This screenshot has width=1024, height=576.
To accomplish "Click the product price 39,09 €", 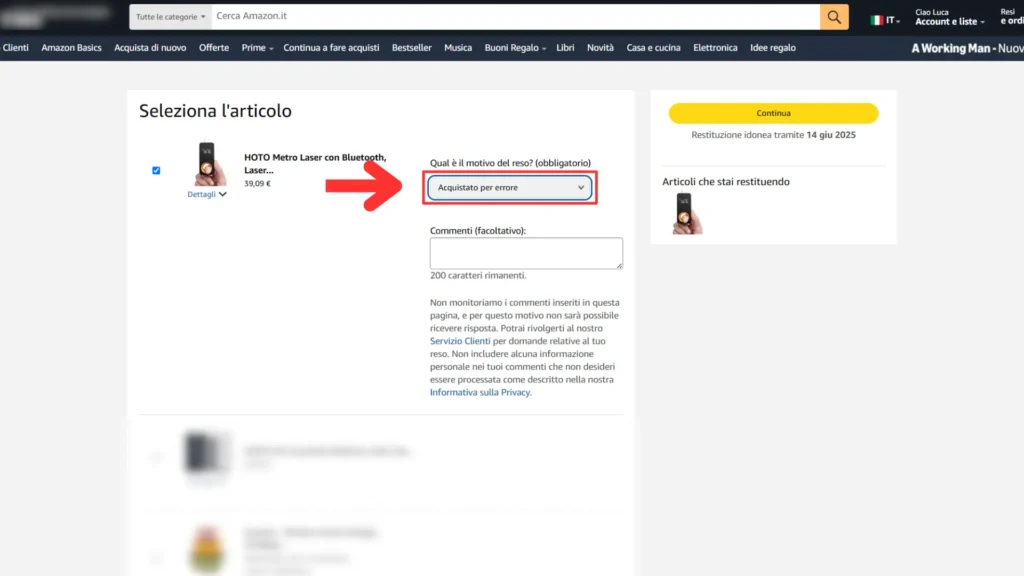I will 257,184.
